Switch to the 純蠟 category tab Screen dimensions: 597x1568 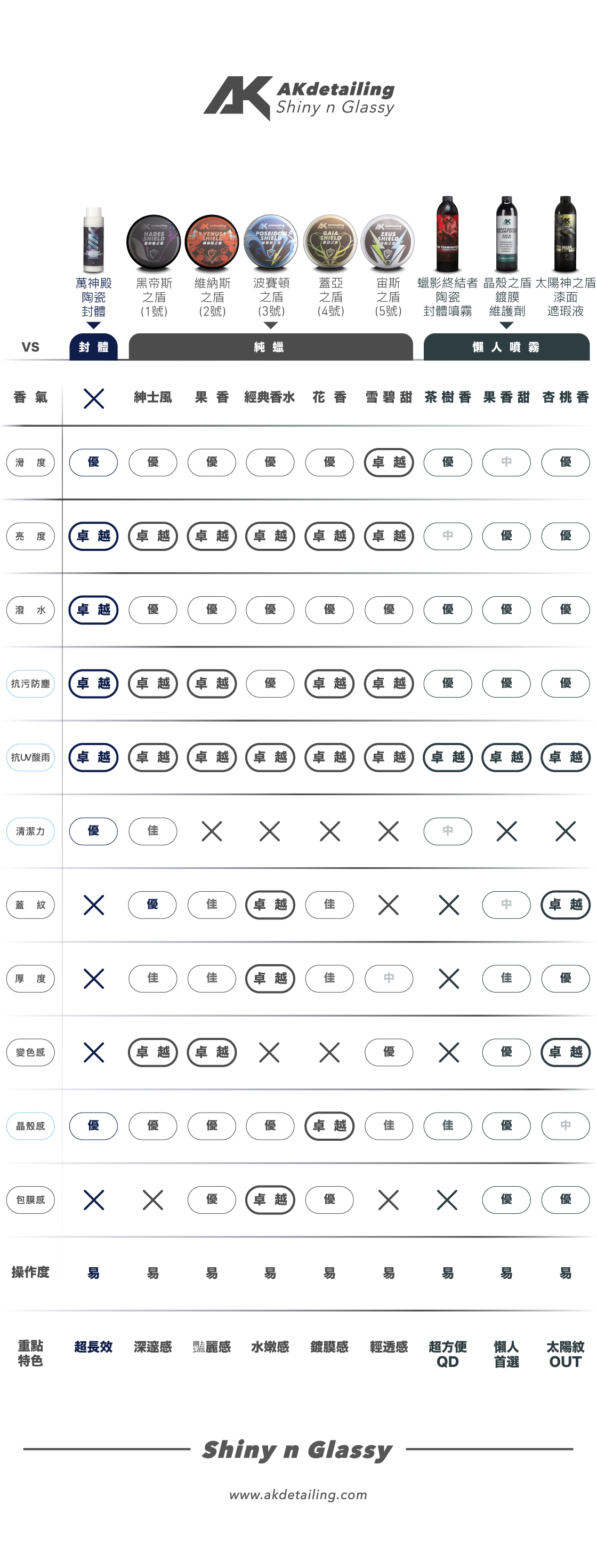270,347
